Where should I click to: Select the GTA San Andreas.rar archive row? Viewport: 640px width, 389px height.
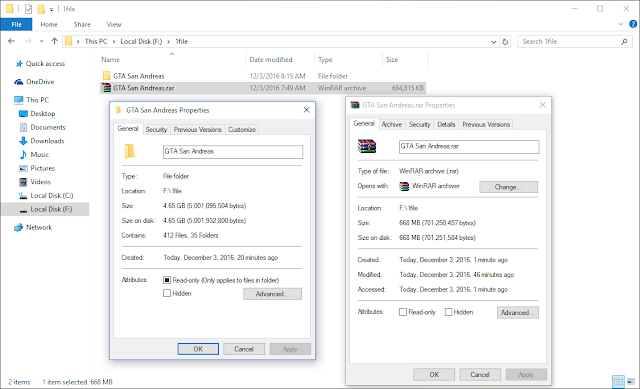click(x=262, y=88)
